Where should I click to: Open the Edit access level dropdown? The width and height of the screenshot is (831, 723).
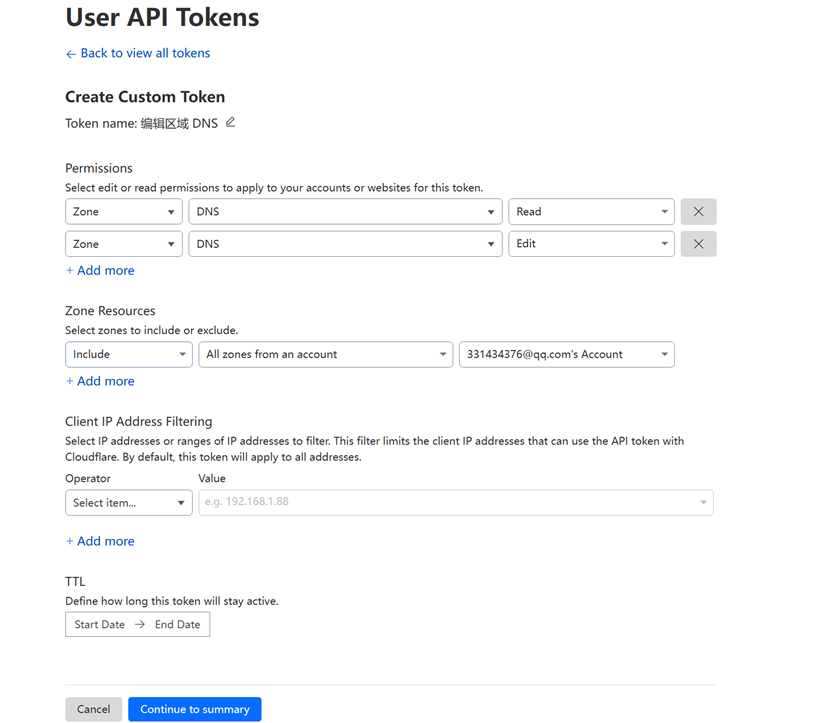[x=591, y=244]
